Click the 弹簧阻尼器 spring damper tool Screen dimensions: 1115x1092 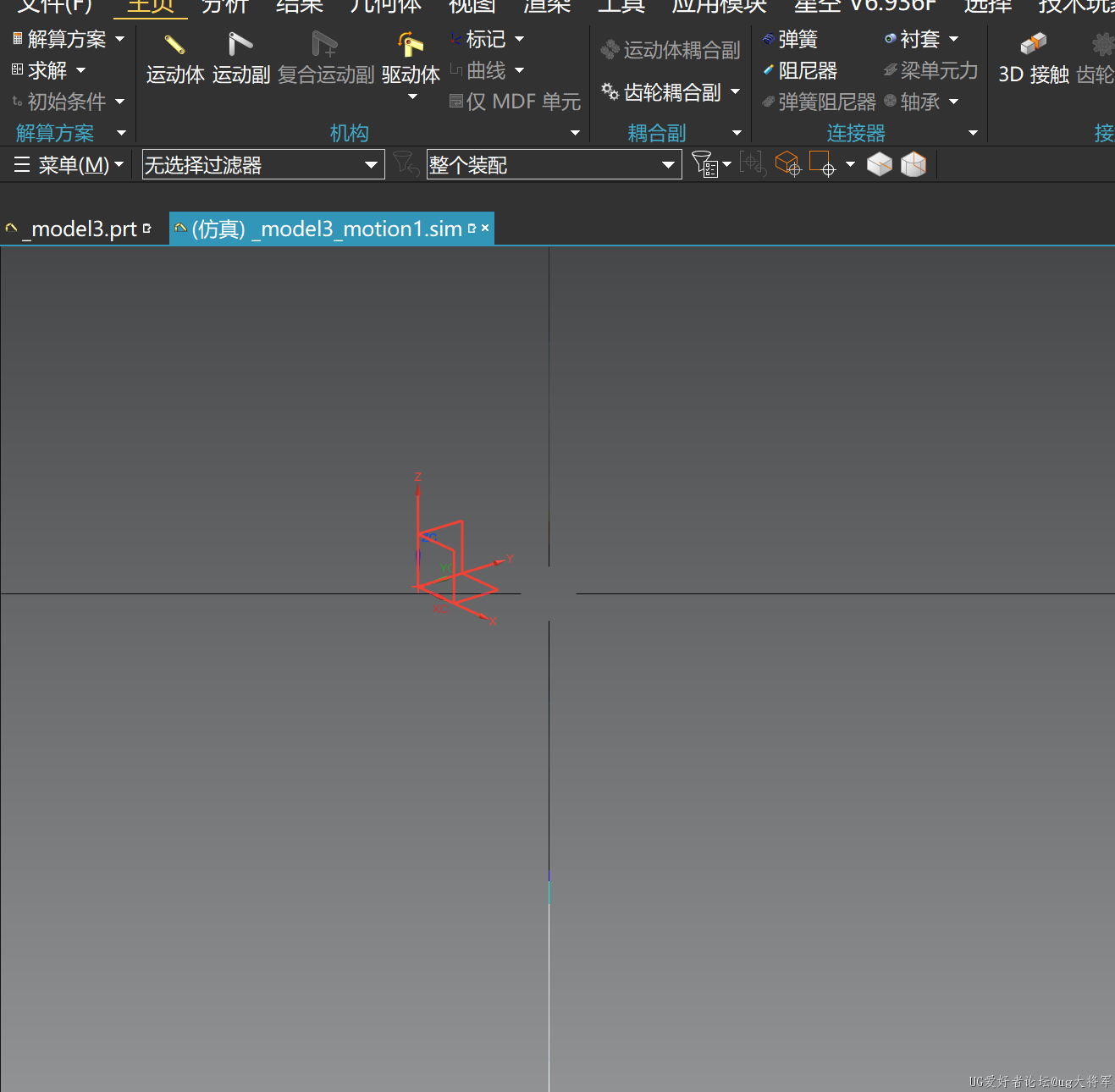coord(819,102)
